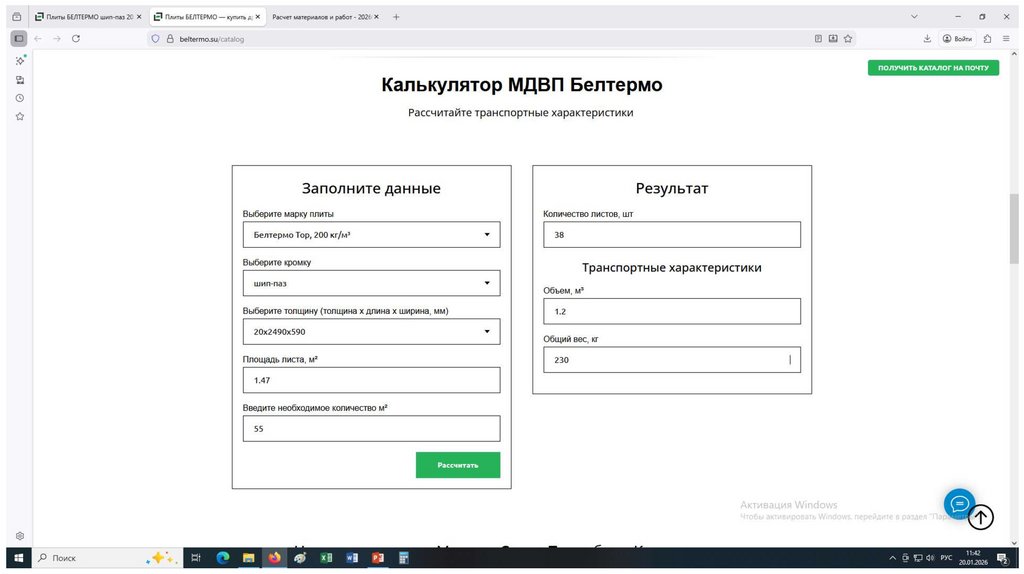The width and height of the screenshot is (1024, 574).
Task: Click the 'Войти' account sign-in button
Action: (957, 39)
